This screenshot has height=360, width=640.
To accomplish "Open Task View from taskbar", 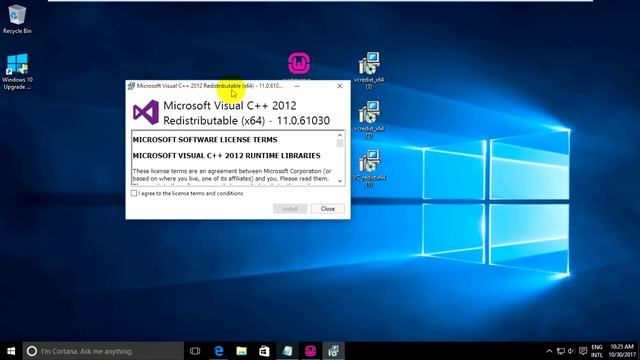I will tap(195, 351).
